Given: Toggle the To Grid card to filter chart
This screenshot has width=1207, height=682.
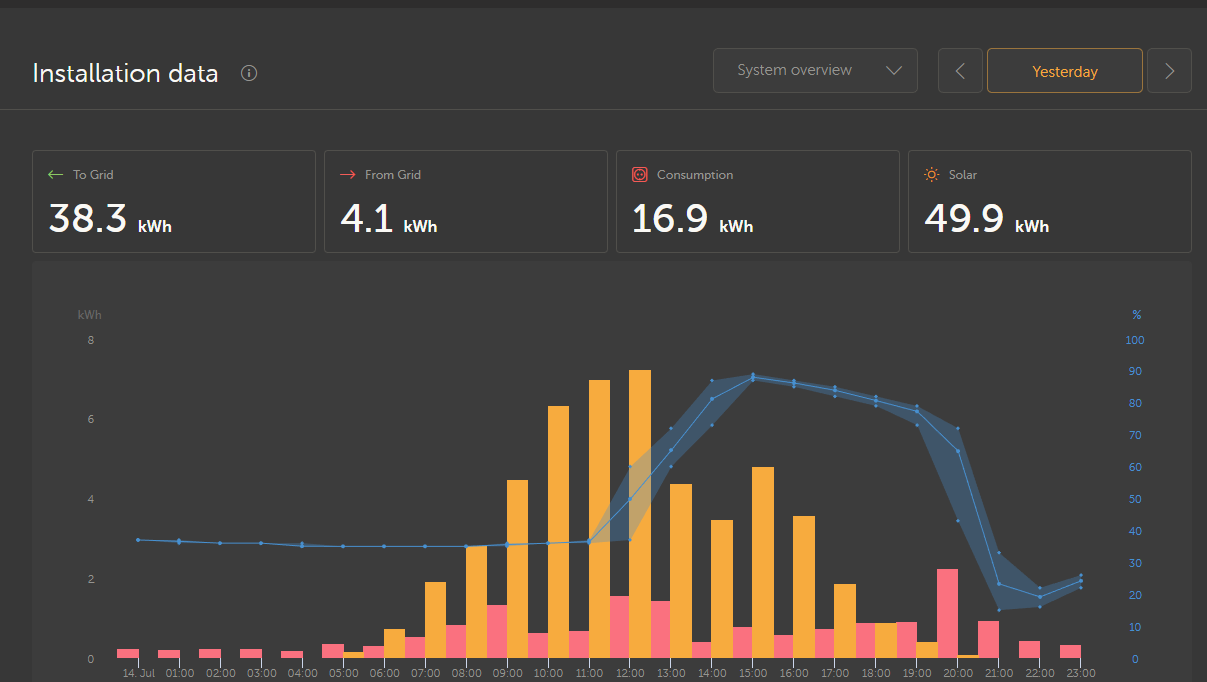Looking at the screenshot, I should 174,200.
